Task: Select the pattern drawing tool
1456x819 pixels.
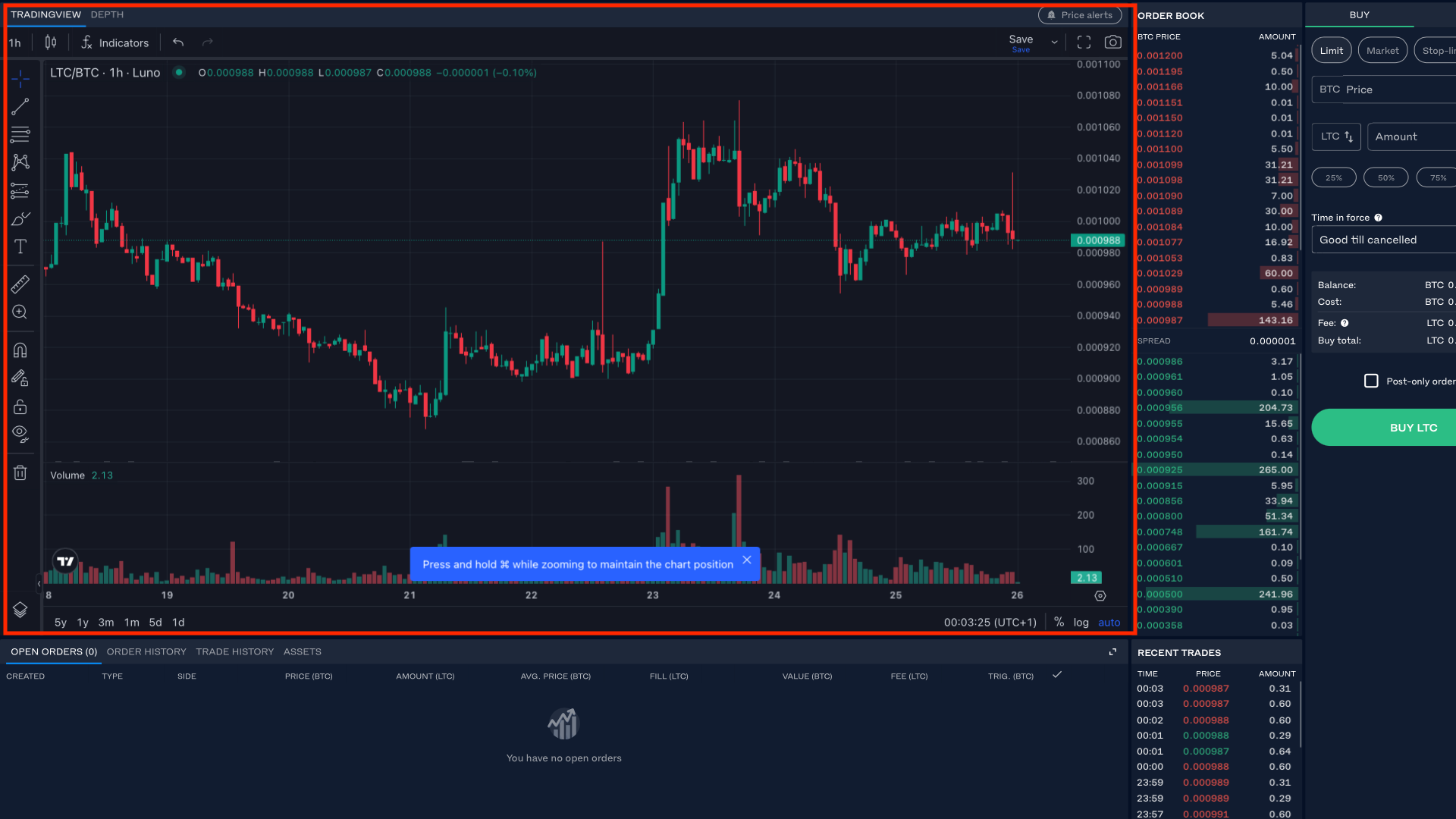Action: coord(20,162)
